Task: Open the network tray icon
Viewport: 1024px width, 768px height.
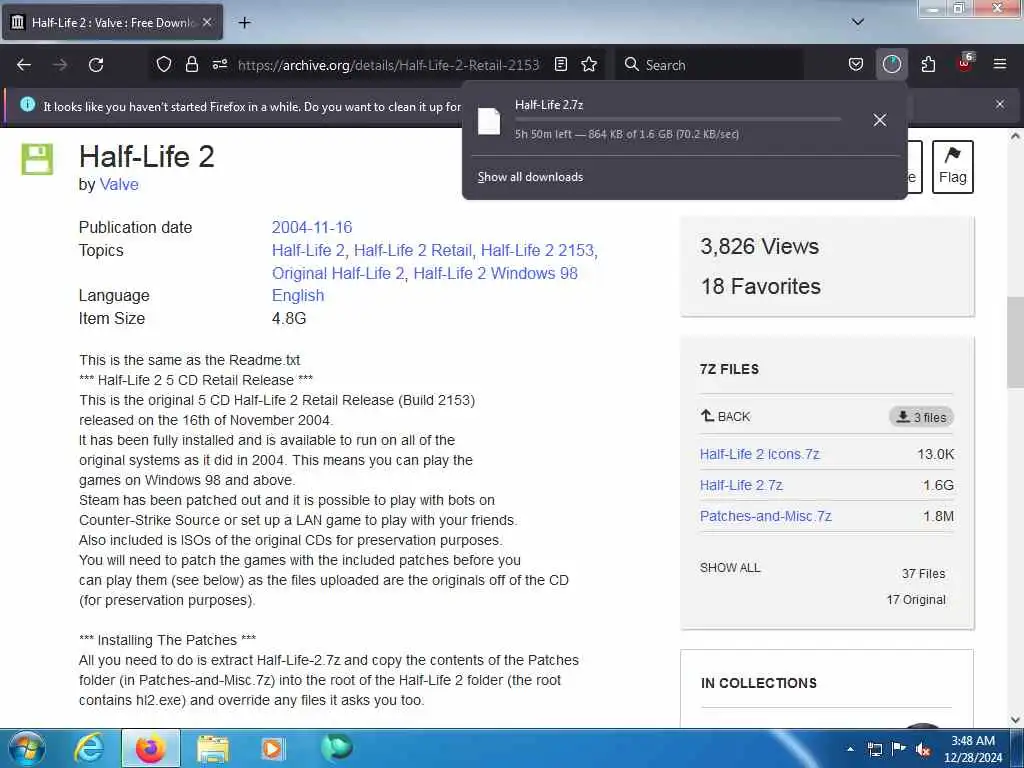Action: [874, 749]
